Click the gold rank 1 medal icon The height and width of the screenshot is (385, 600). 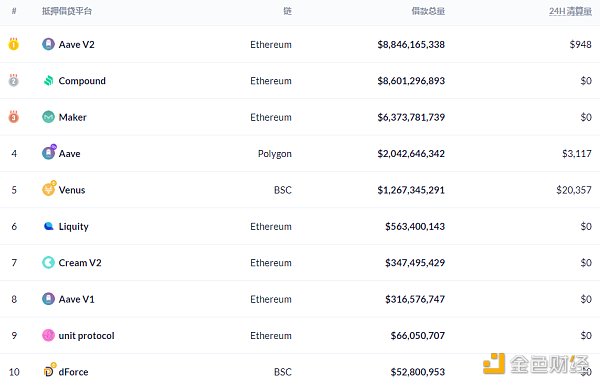coord(14,44)
